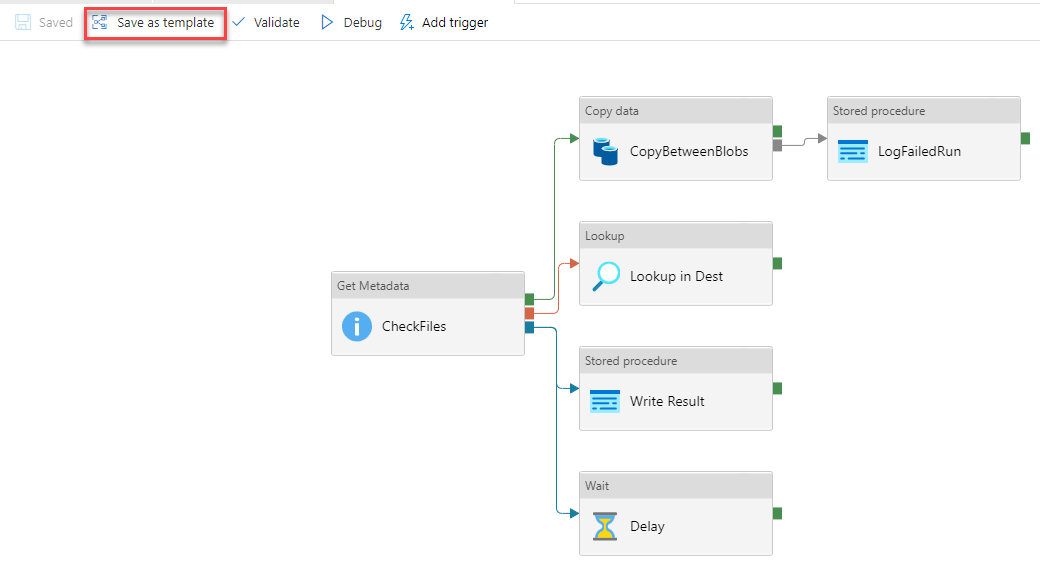The width and height of the screenshot is (1040, 573).
Task: Click the Lookup magnifier icon
Action: click(x=605, y=276)
